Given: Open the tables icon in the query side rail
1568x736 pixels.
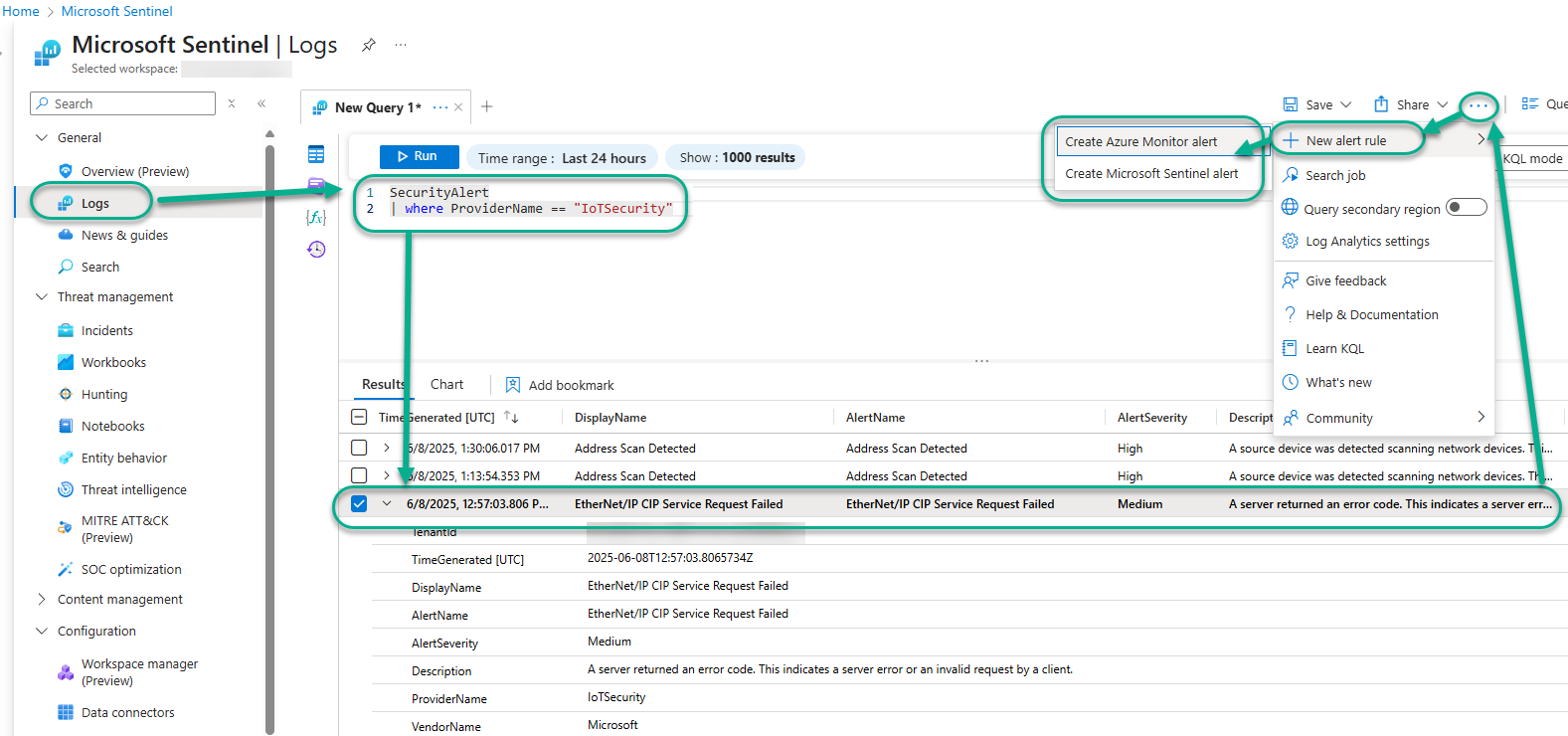Looking at the screenshot, I should coord(316,154).
